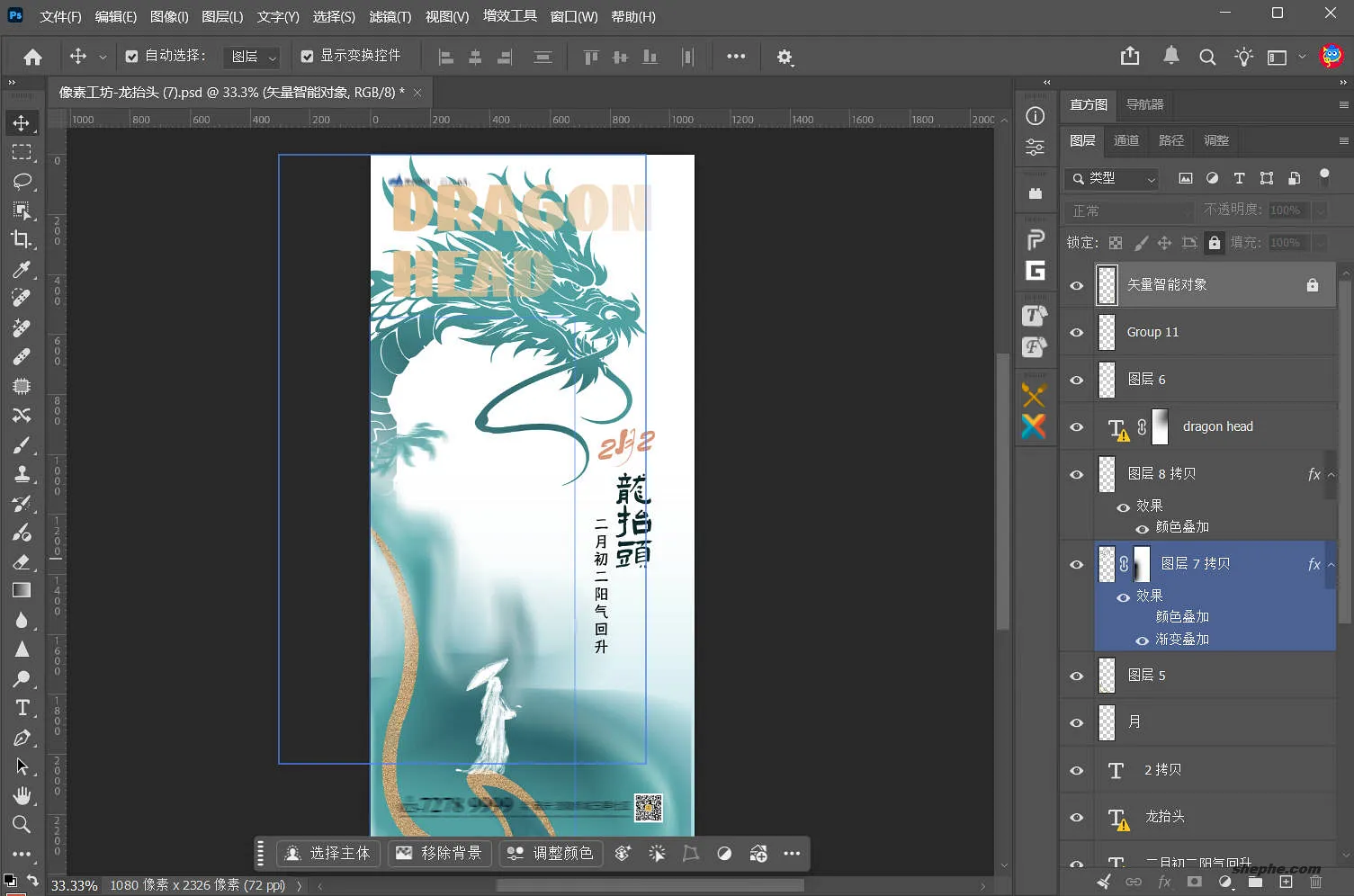The image size is (1354, 896).
Task: Open the blend mode 正常 dropdown
Action: click(1130, 211)
